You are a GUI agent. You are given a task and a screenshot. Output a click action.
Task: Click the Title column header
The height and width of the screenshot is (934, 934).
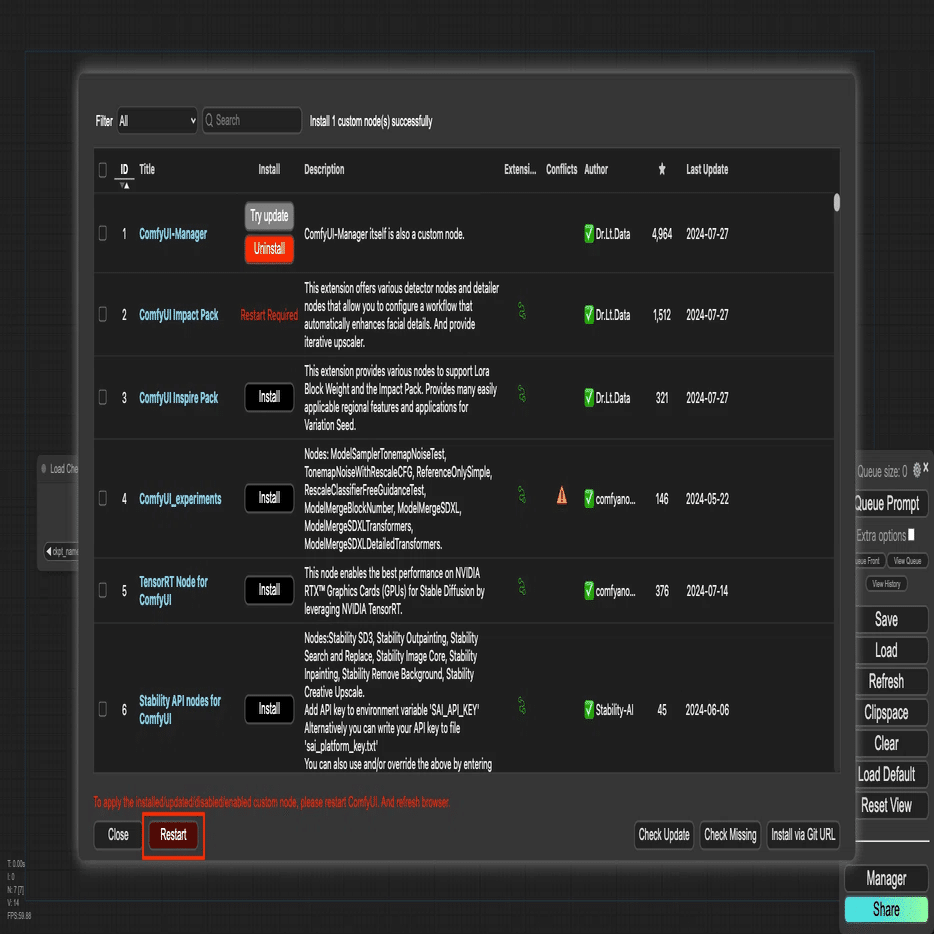(x=147, y=169)
